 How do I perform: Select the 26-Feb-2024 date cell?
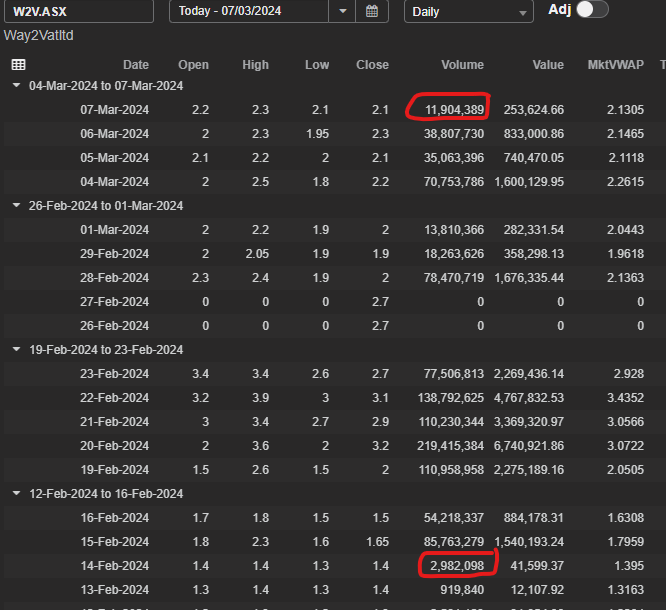pyautogui.click(x=114, y=326)
